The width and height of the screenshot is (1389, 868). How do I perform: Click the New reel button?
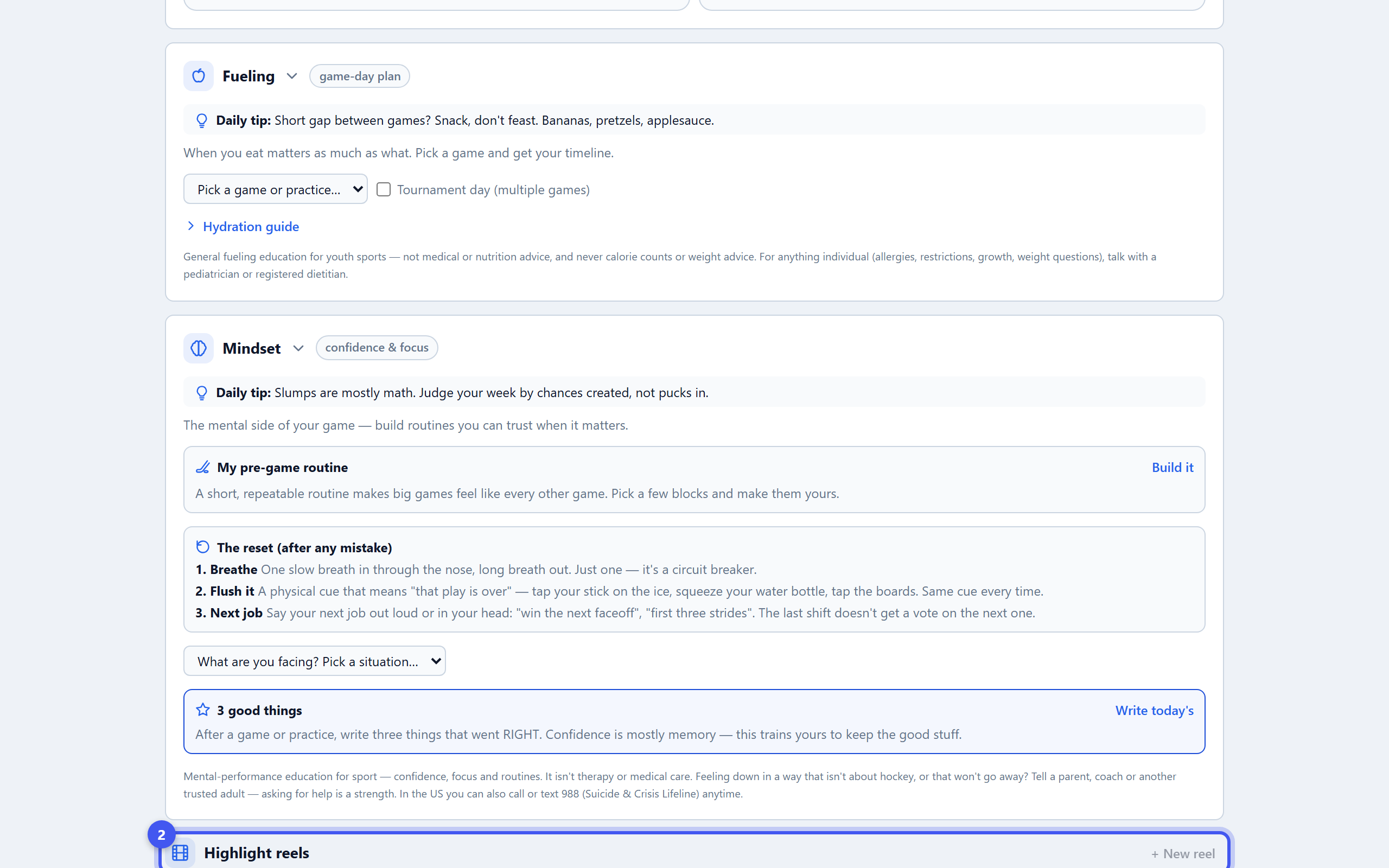tap(1183, 854)
